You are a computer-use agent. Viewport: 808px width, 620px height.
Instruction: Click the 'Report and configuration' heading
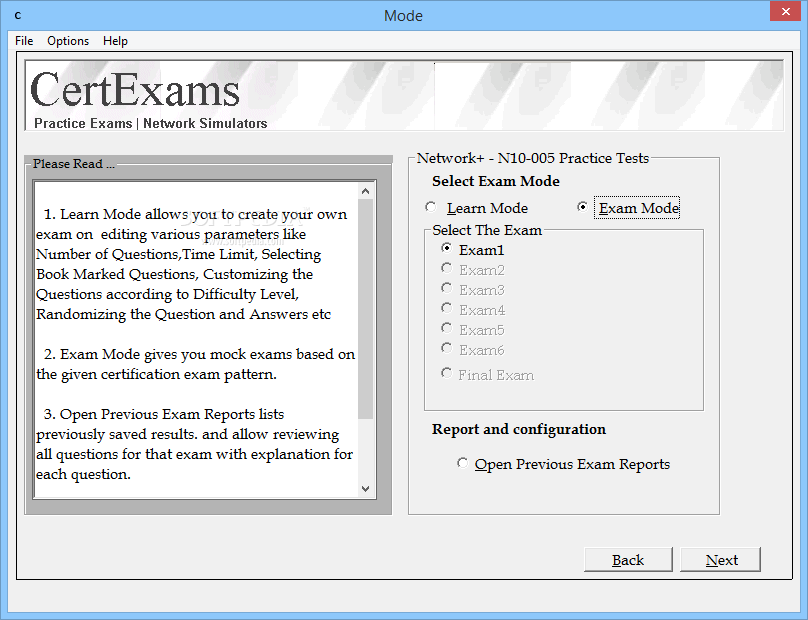tap(519, 429)
